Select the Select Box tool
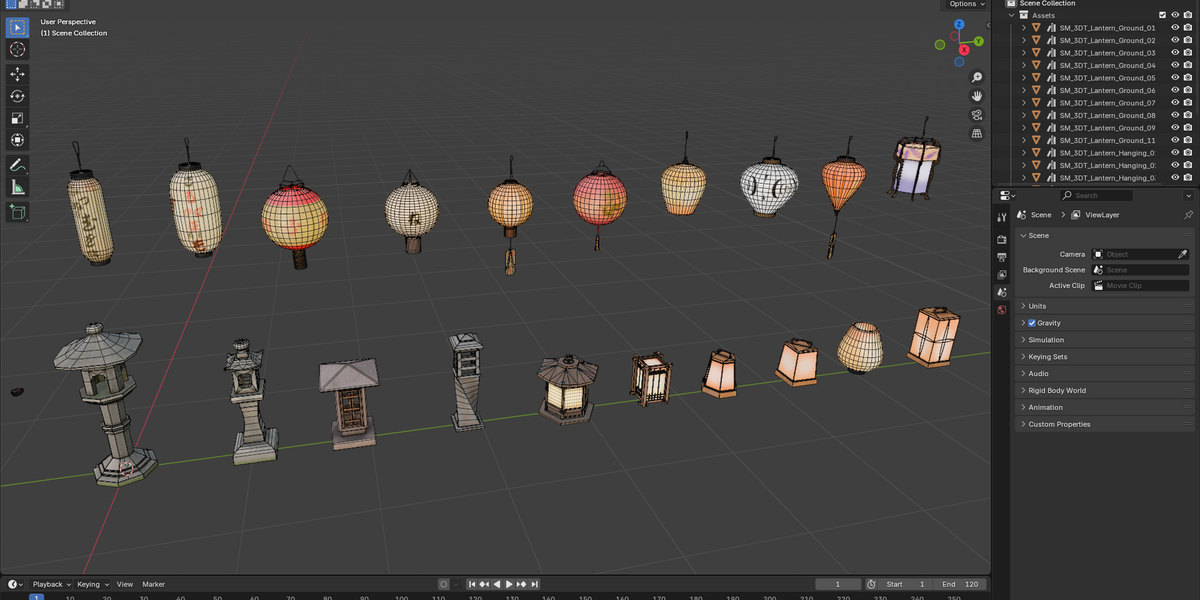Image resolution: width=1200 pixels, height=600 pixels. (17, 27)
